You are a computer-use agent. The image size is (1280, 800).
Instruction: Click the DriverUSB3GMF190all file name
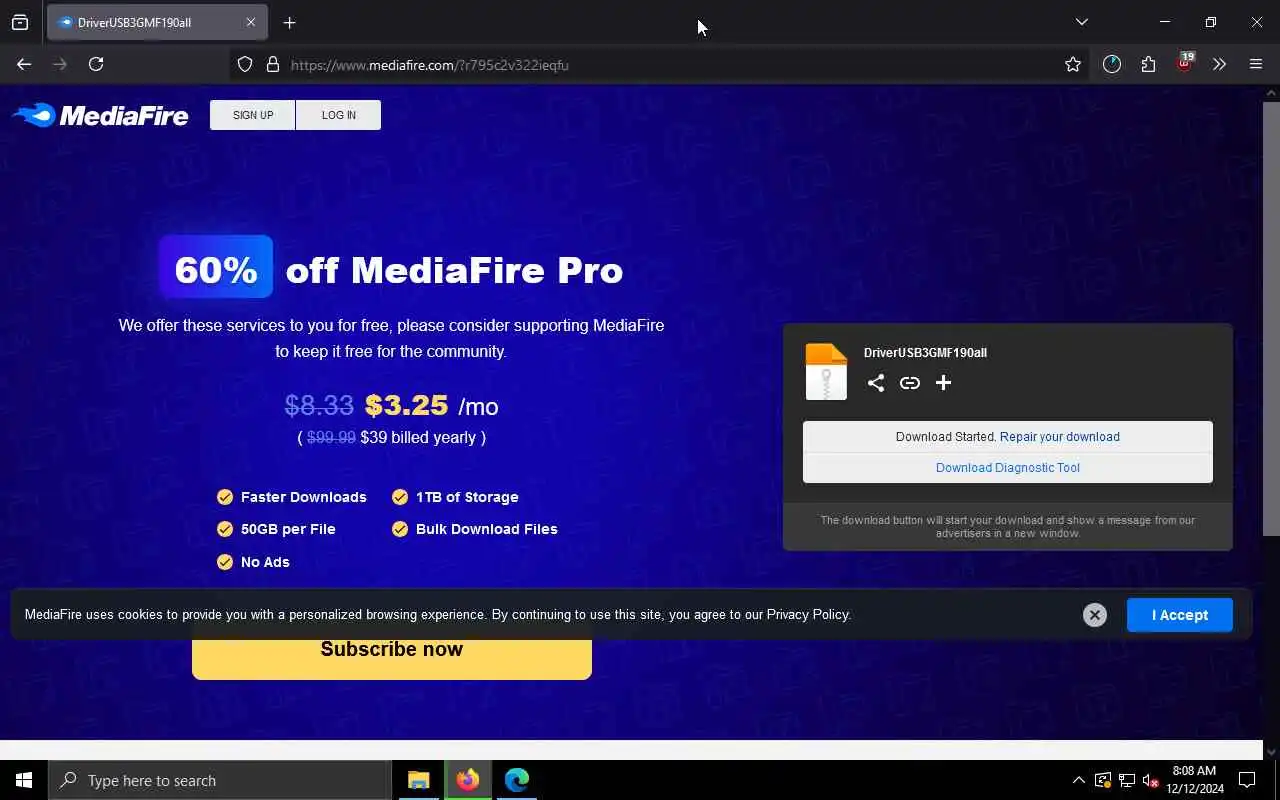pyautogui.click(x=925, y=353)
